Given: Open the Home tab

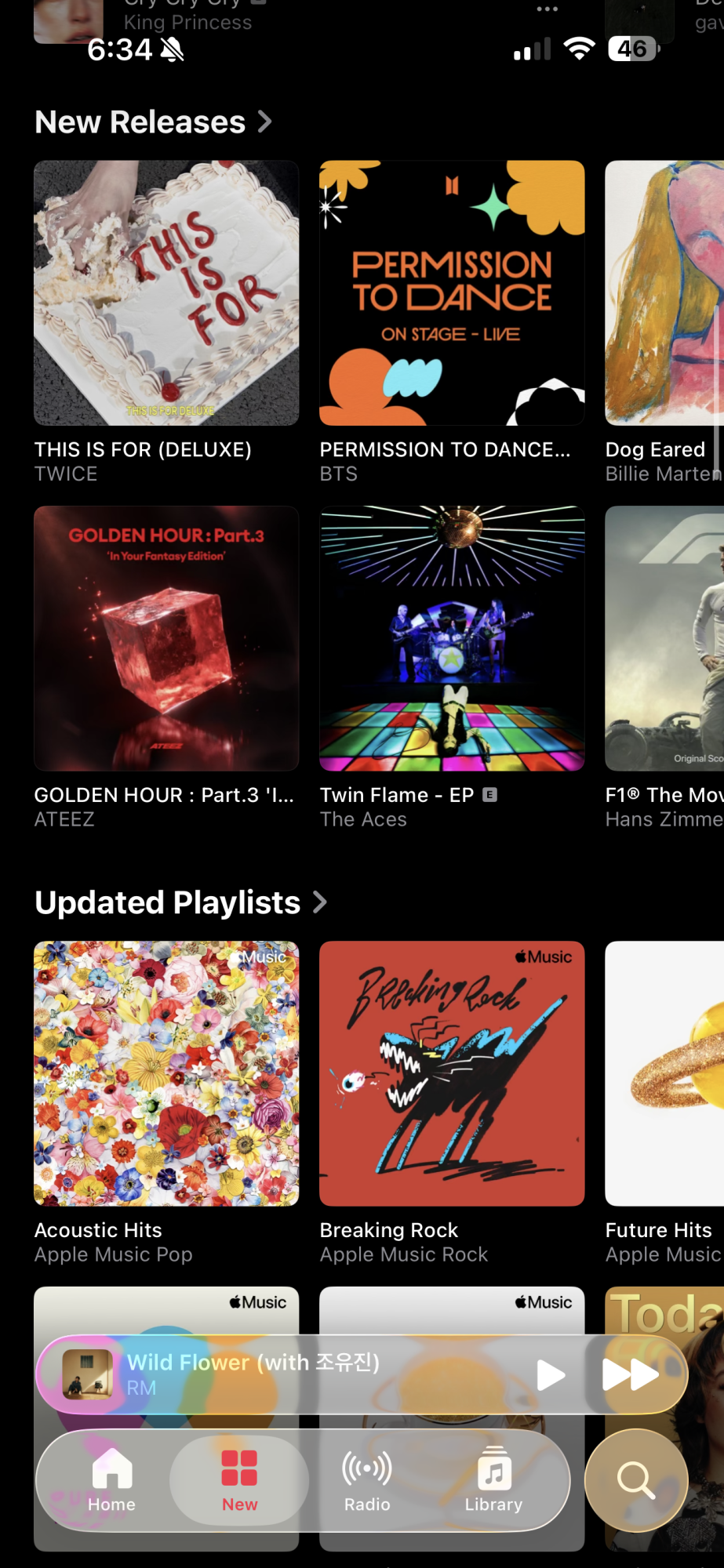Looking at the screenshot, I should tap(111, 1480).
